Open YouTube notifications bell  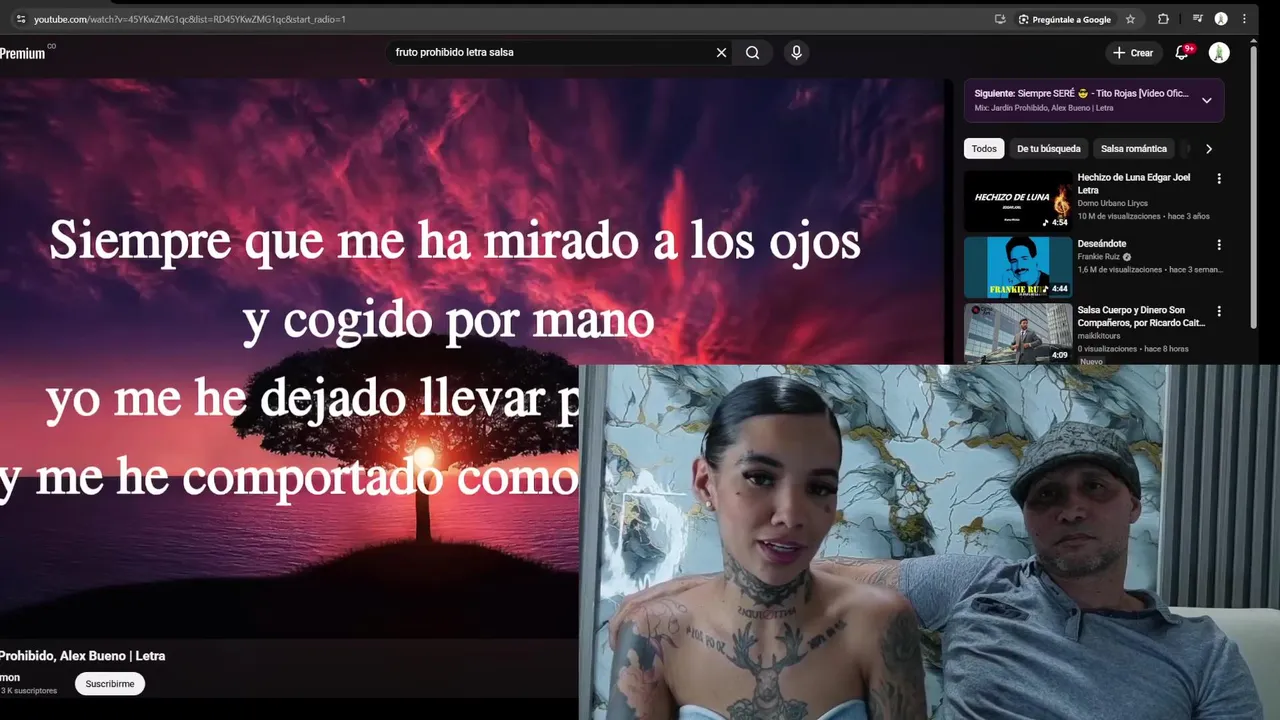coord(1182,53)
